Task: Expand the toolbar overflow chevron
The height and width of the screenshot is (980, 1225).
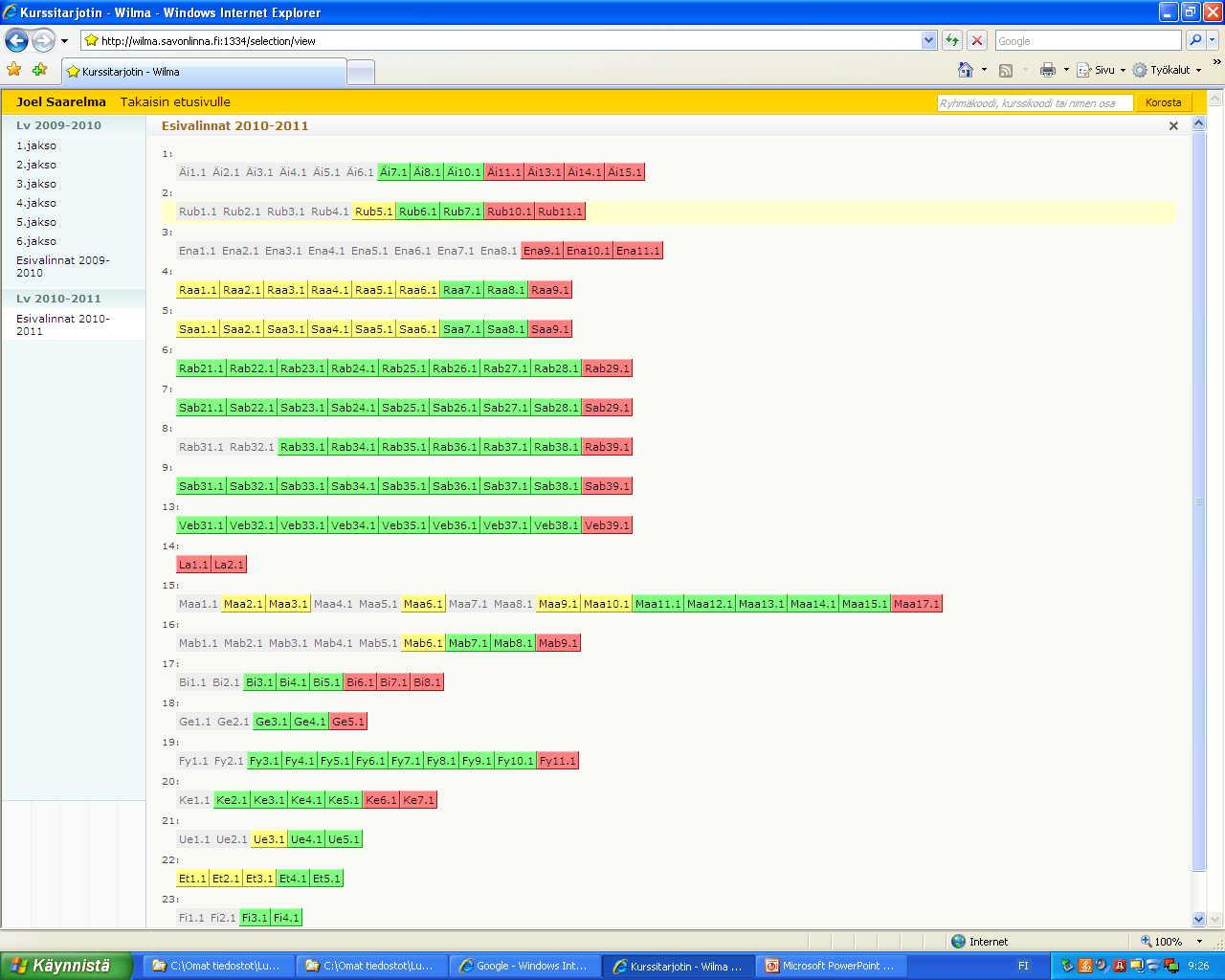Action: pyautogui.click(x=1216, y=62)
